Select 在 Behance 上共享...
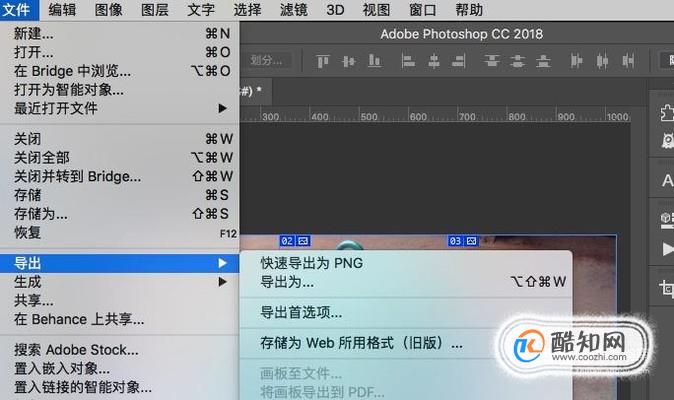The image size is (674, 400). (x=119, y=319)
